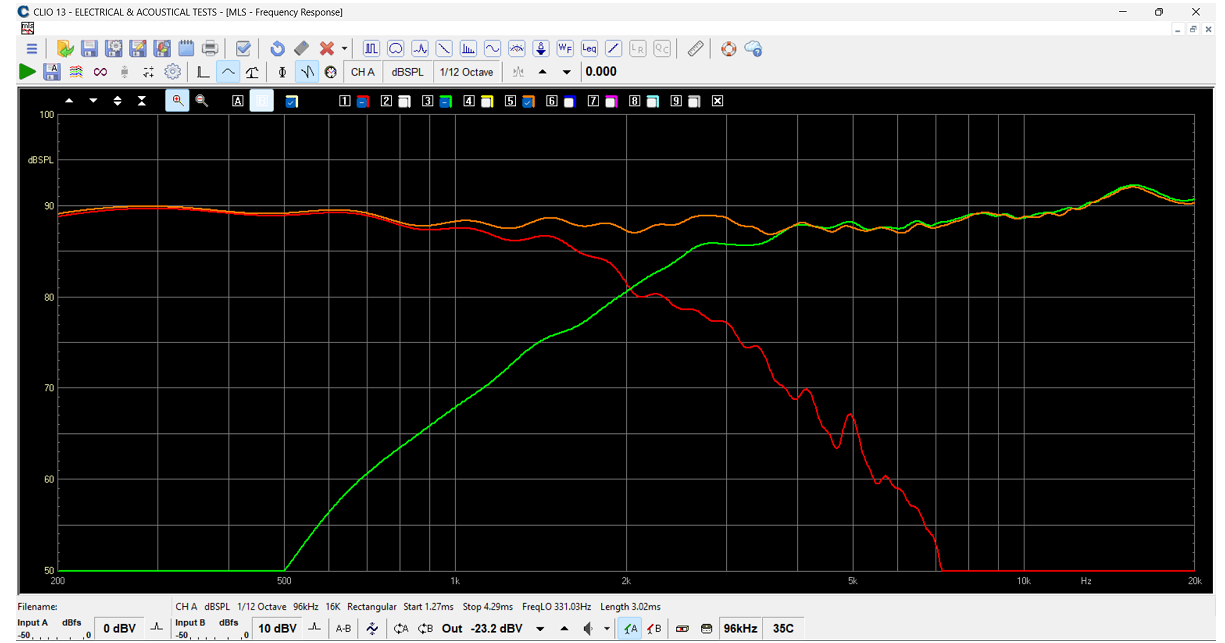Select overlay button 1

(x=345, y=101)
